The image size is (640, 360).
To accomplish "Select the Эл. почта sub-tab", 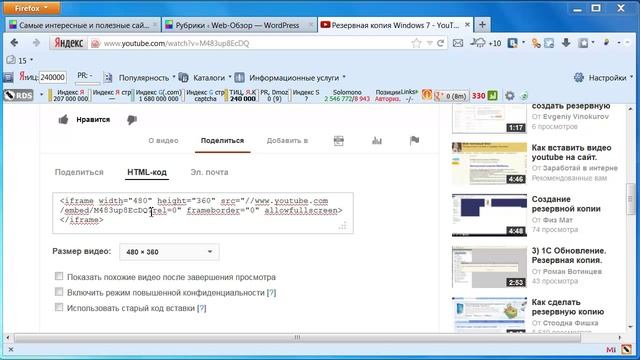I will pos(209,172).
